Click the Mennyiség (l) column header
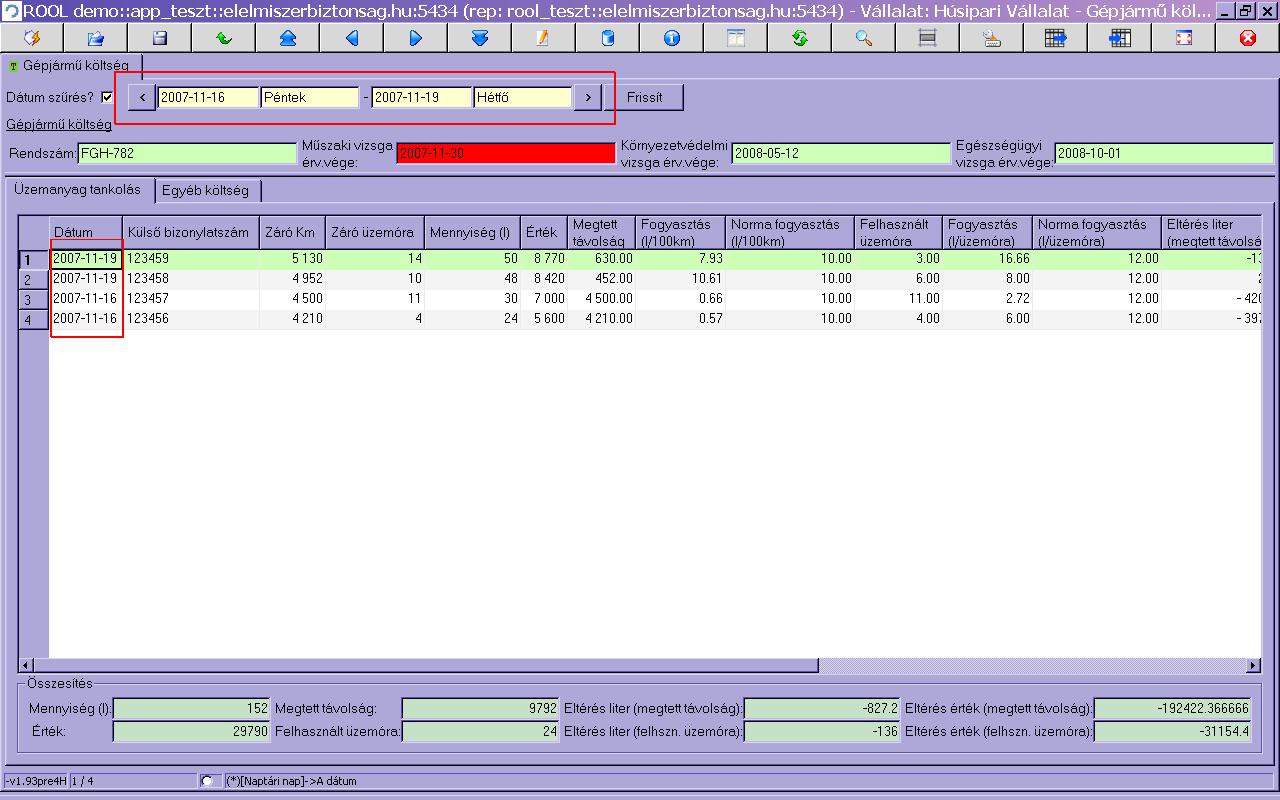1280x800 pixels. [472, 232]
